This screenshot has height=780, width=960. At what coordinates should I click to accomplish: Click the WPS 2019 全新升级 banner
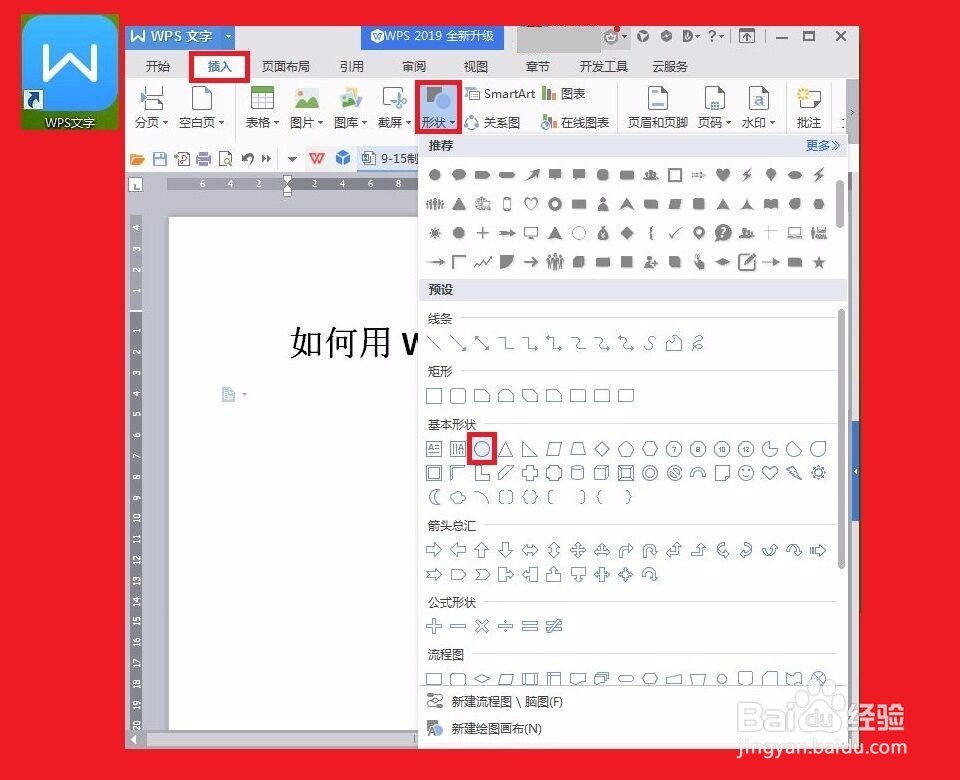(x=433, y=36)
